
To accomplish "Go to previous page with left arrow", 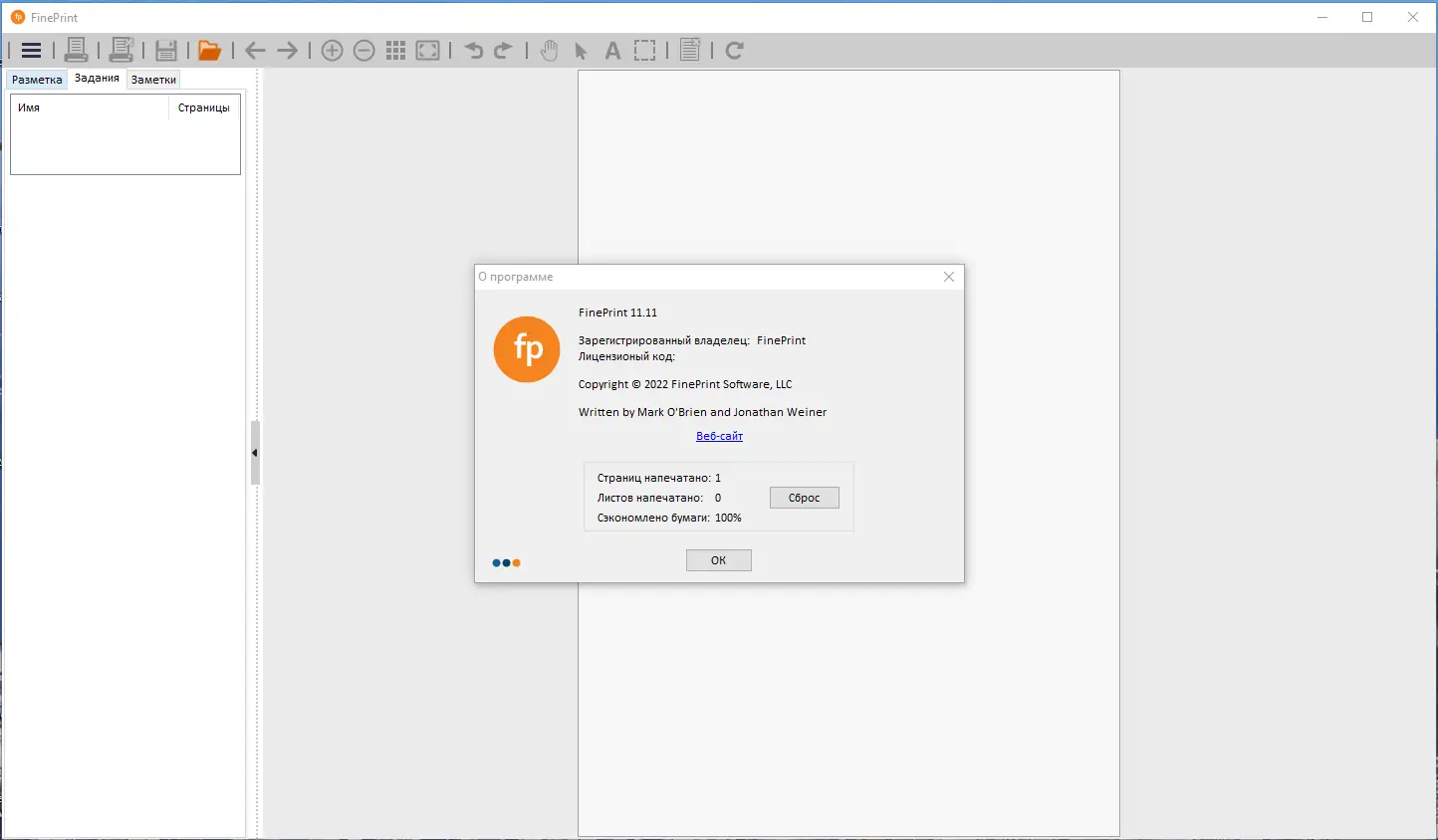I will pyautogui.click(x=255, y=51).
